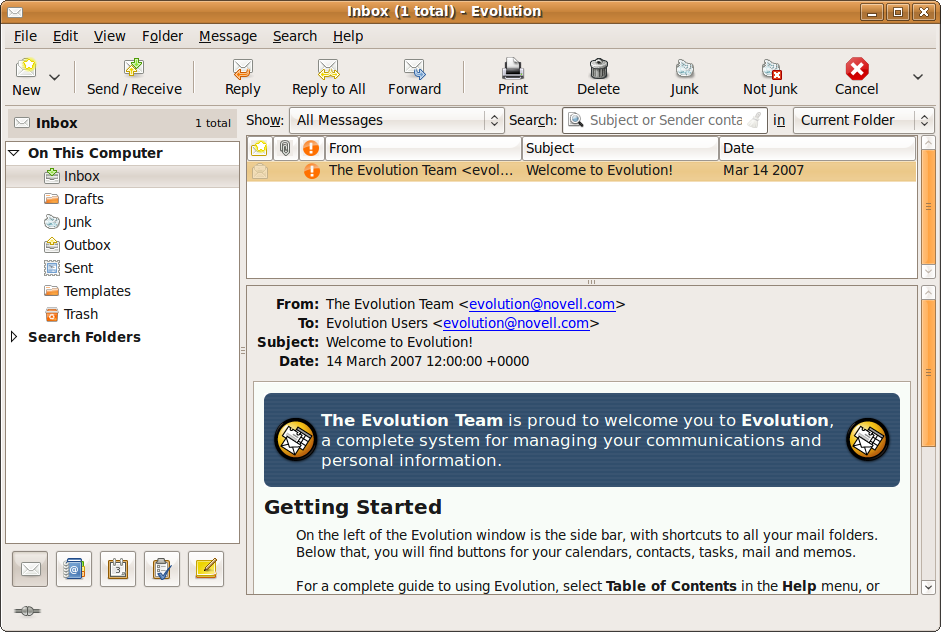Open the Show All Messages dropdown
The height and width of the screenshot is (632, 941).
click(x=396, y=120)
